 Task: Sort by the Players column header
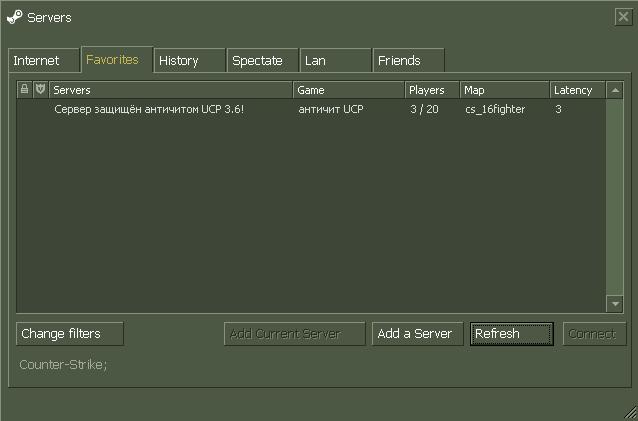[x=432, y=90]
